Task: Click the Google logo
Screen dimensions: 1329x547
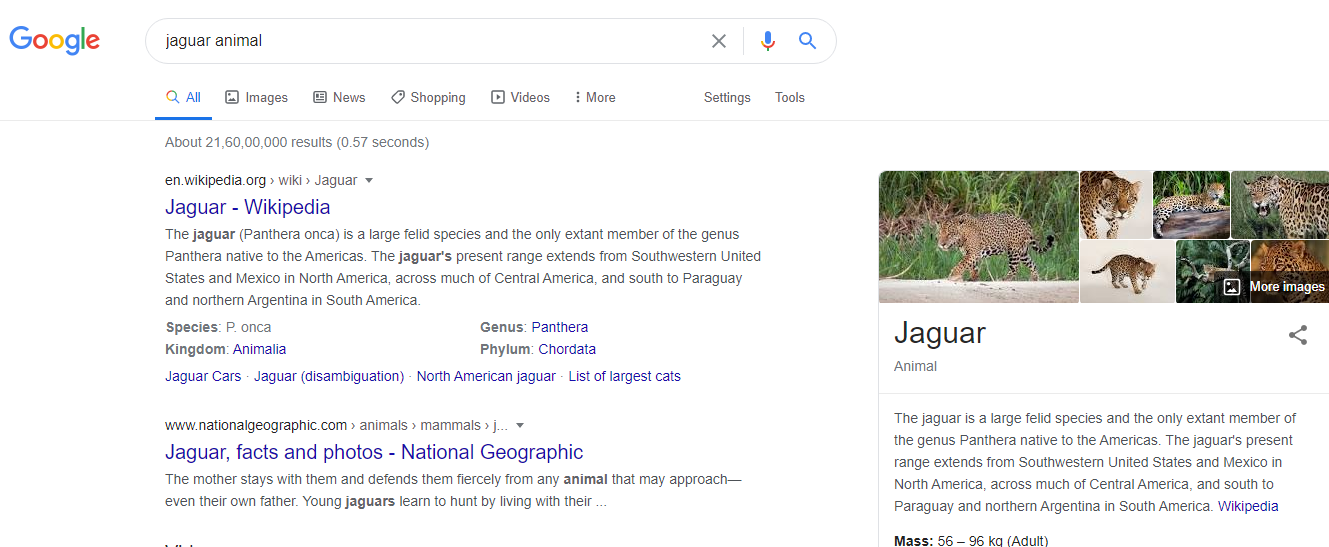Action: (x=55, y=40)
